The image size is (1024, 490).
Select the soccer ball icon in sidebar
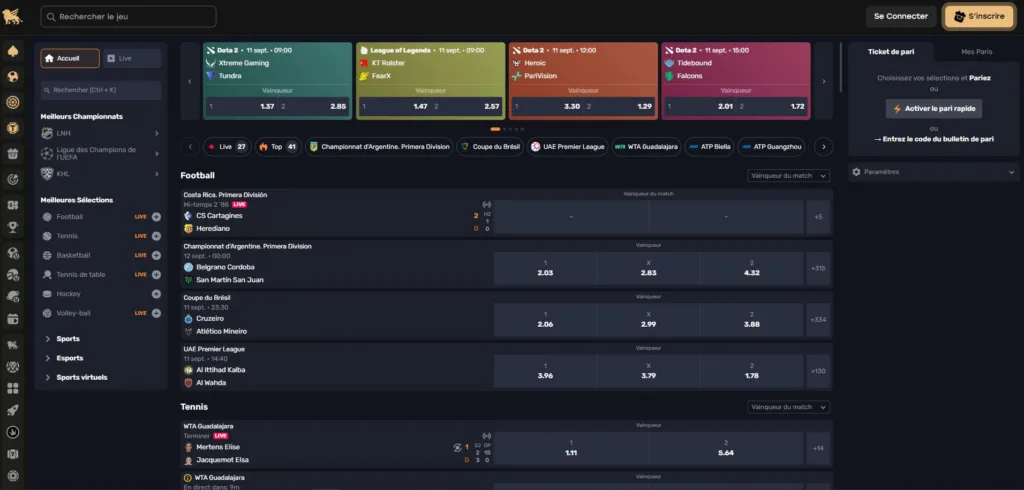[12, 77]
